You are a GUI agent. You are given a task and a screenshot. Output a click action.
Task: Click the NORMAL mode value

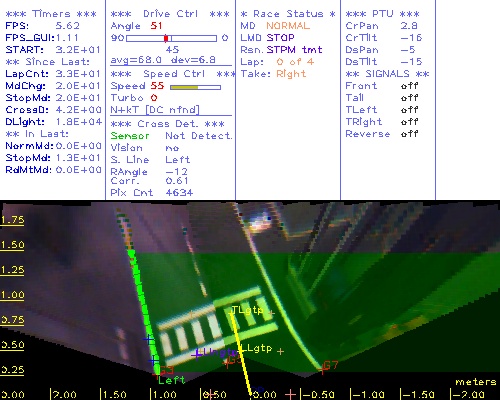[288, 26]
